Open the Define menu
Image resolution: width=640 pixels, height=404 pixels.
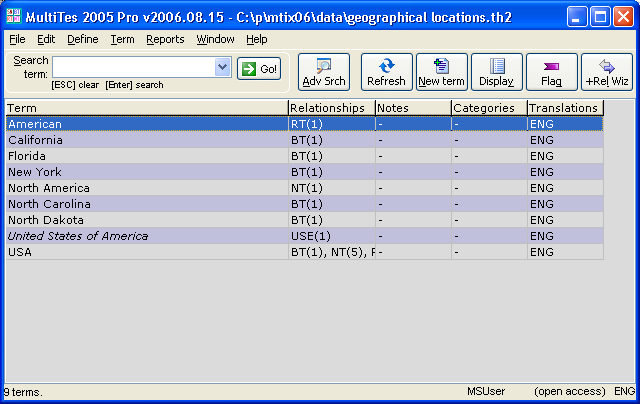[82, 39]
